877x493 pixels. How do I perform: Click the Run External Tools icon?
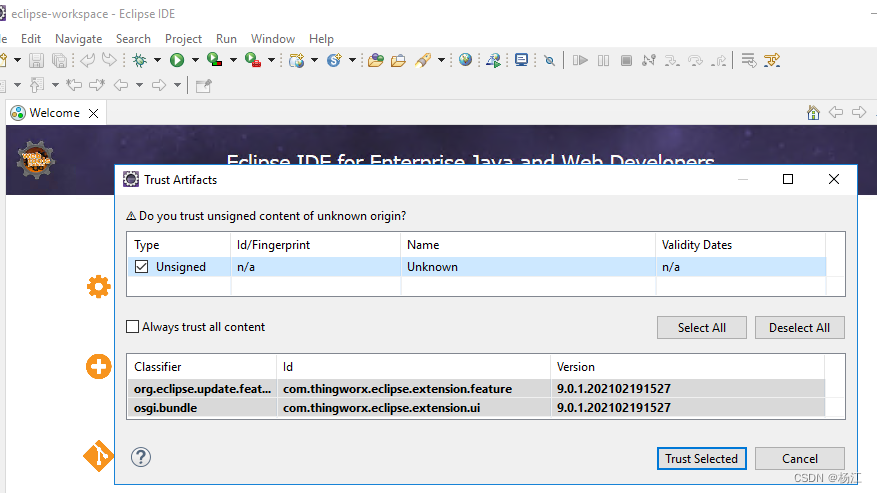point(253,60)
